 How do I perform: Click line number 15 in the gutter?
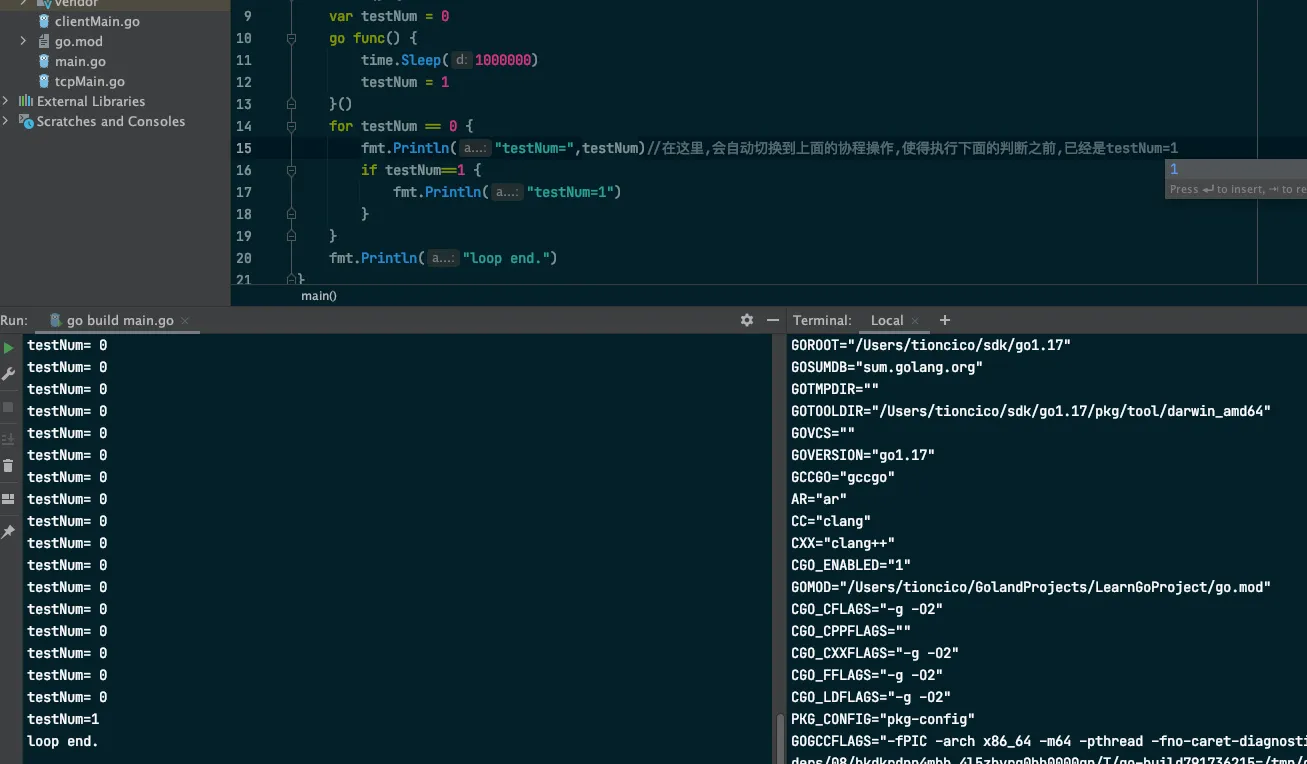244,148
